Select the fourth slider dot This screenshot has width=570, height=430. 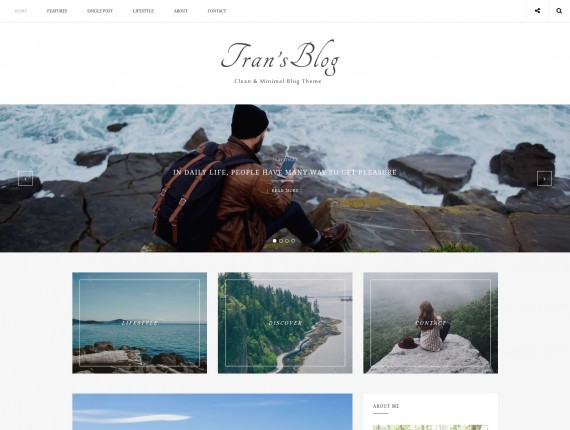pyautogui.click(x=293, y=241)
